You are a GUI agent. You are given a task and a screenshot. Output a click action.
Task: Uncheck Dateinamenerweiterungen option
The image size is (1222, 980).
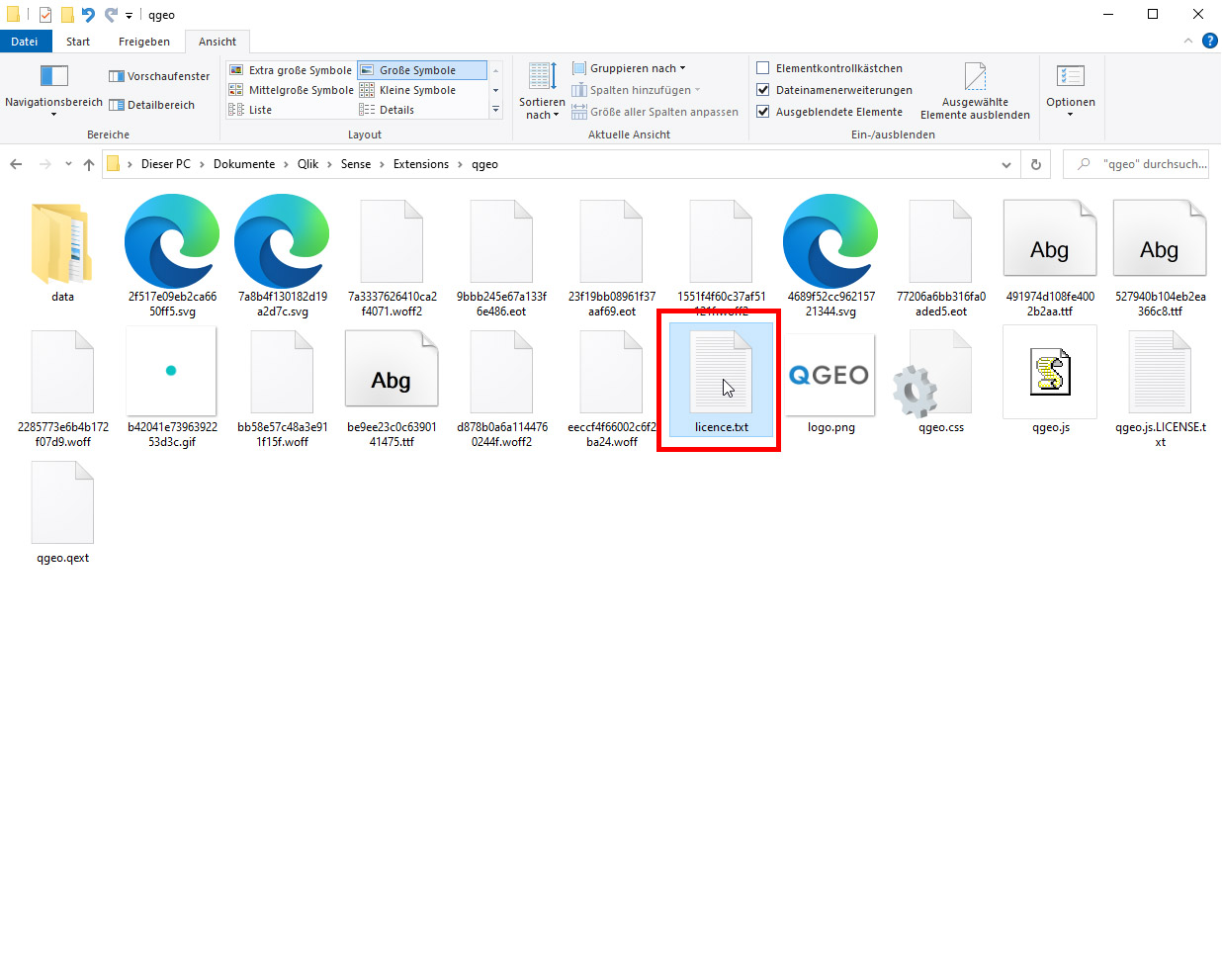[763, 90]
